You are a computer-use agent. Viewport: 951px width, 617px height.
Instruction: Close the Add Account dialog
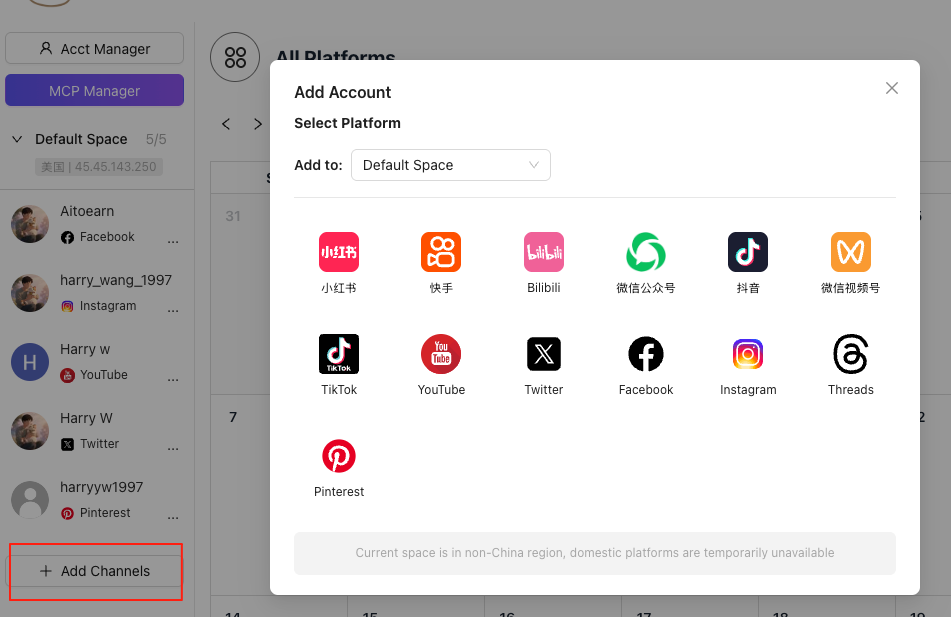click(892, 88)
